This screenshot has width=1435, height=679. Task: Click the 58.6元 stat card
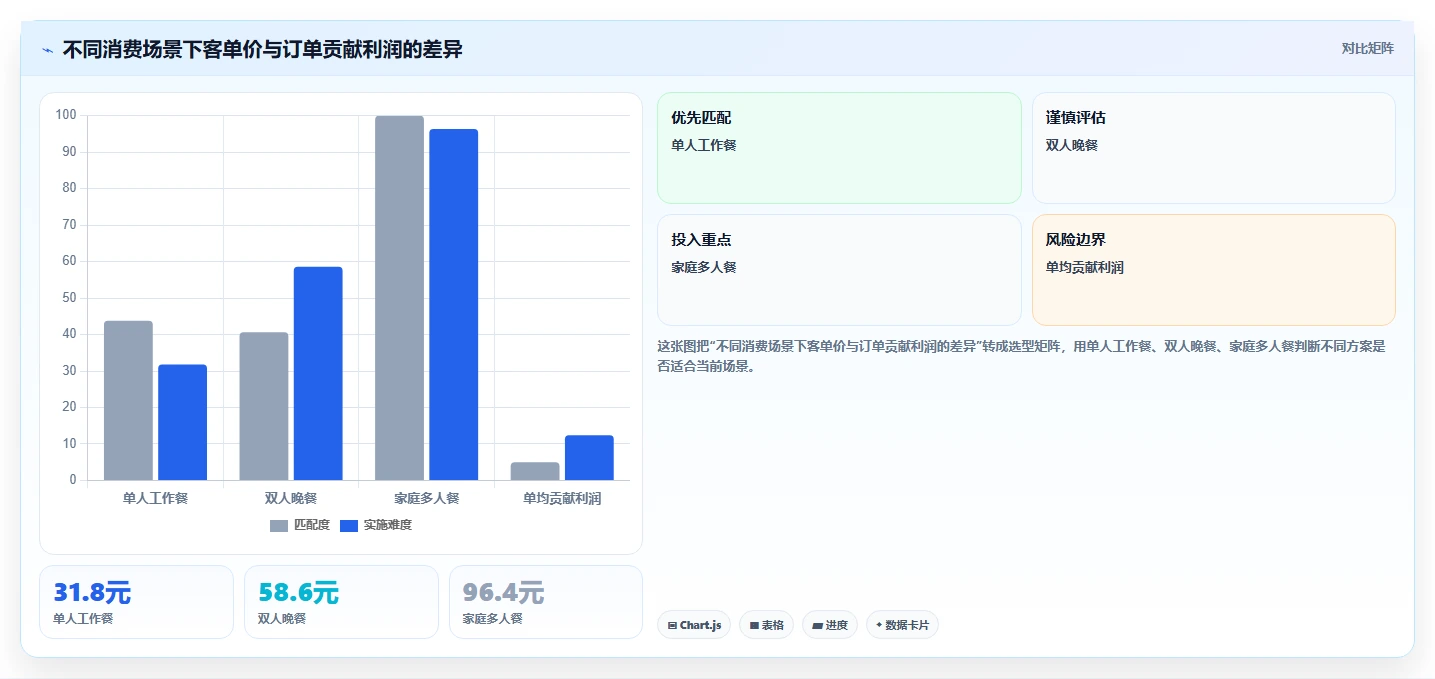341,602
